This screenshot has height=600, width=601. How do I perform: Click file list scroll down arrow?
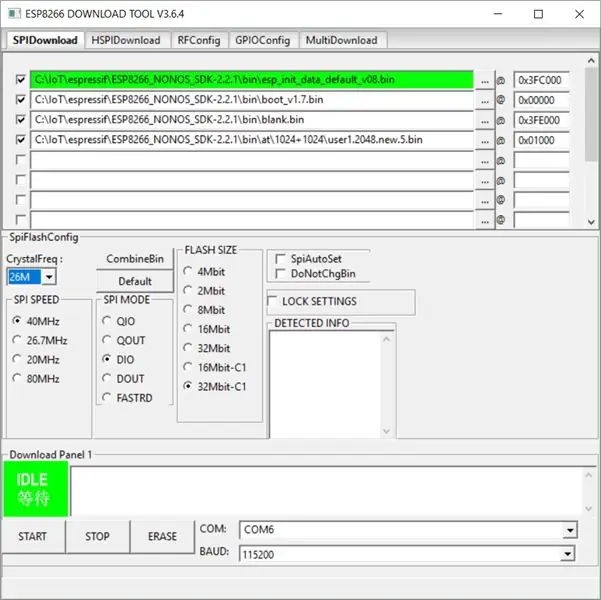(591, 222)
